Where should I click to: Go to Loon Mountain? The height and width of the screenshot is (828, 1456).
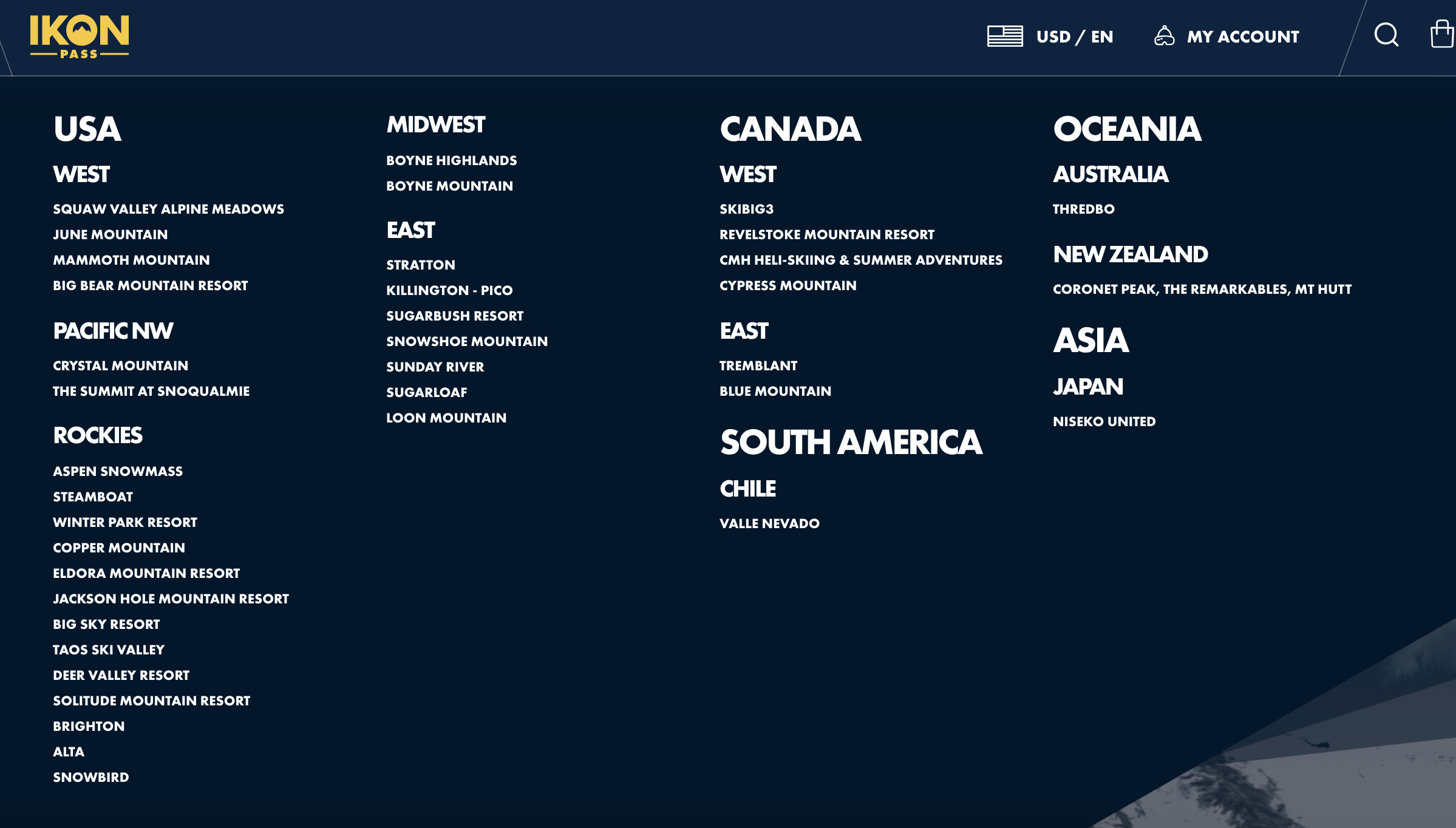coord(446,418)
